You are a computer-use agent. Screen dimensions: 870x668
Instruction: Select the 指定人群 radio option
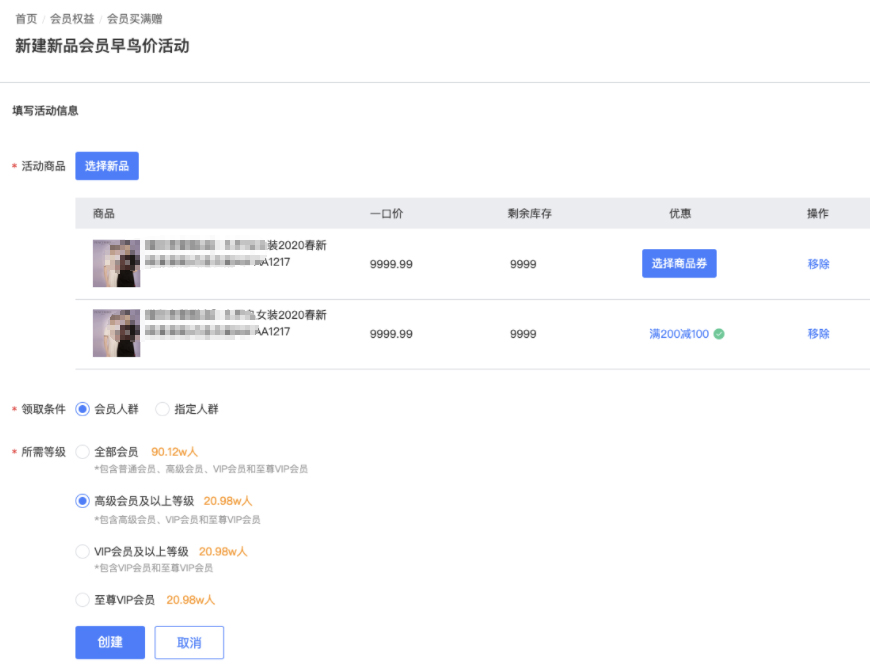[161, 408]
